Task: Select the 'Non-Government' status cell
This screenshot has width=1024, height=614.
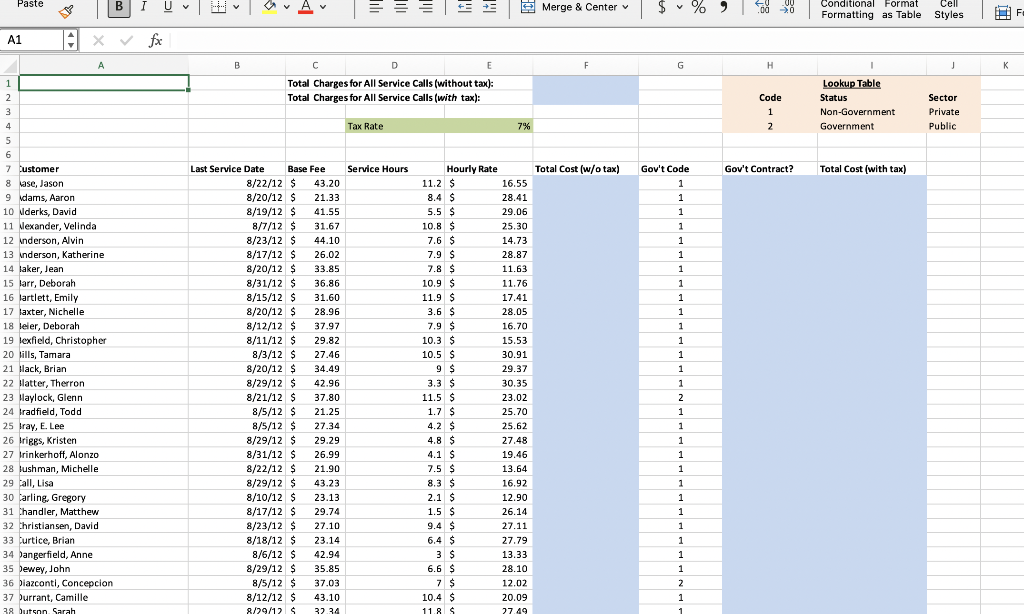Action: (x=872, y=112)
